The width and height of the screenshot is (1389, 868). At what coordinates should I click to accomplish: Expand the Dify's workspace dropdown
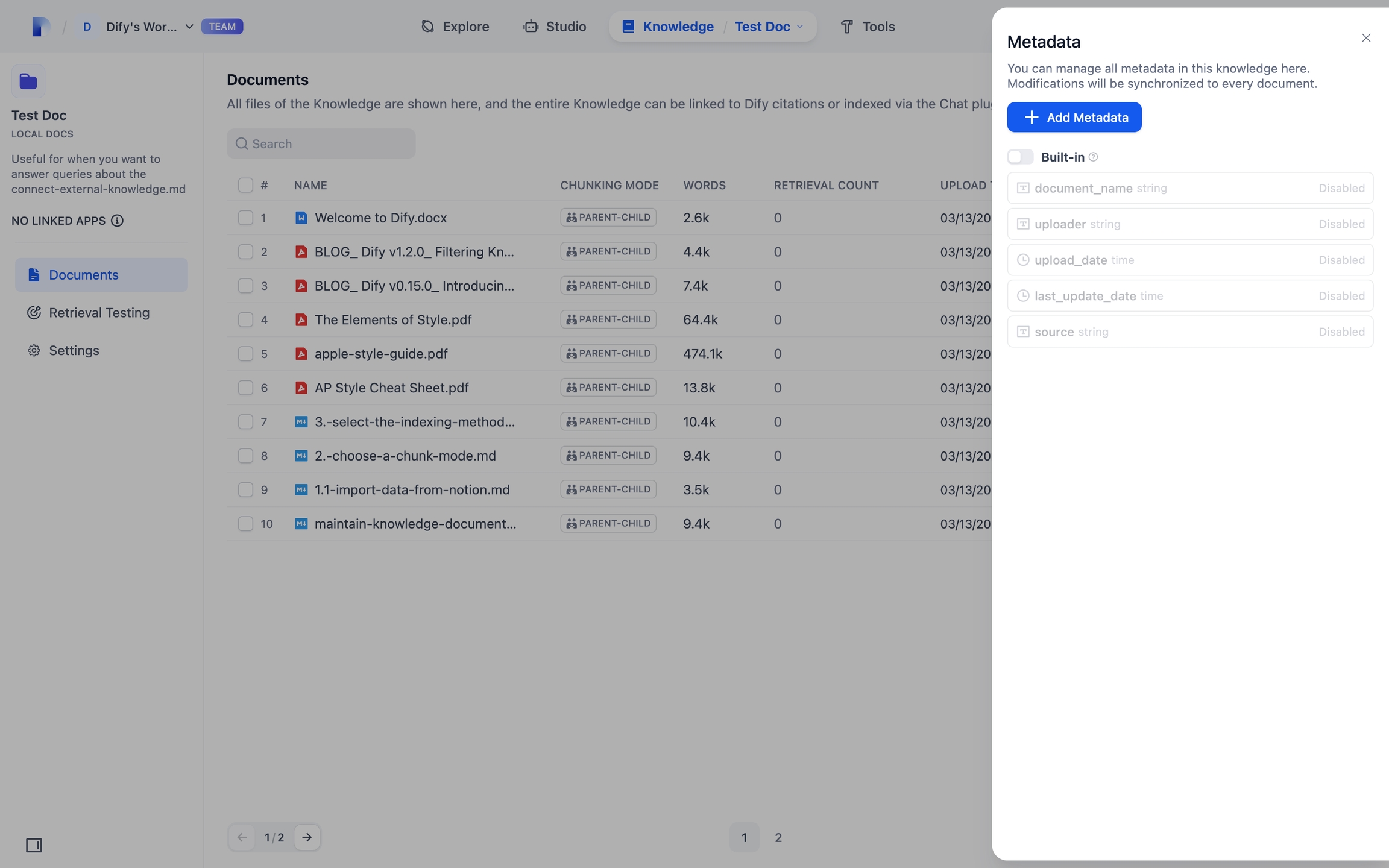tap(189, 27)
